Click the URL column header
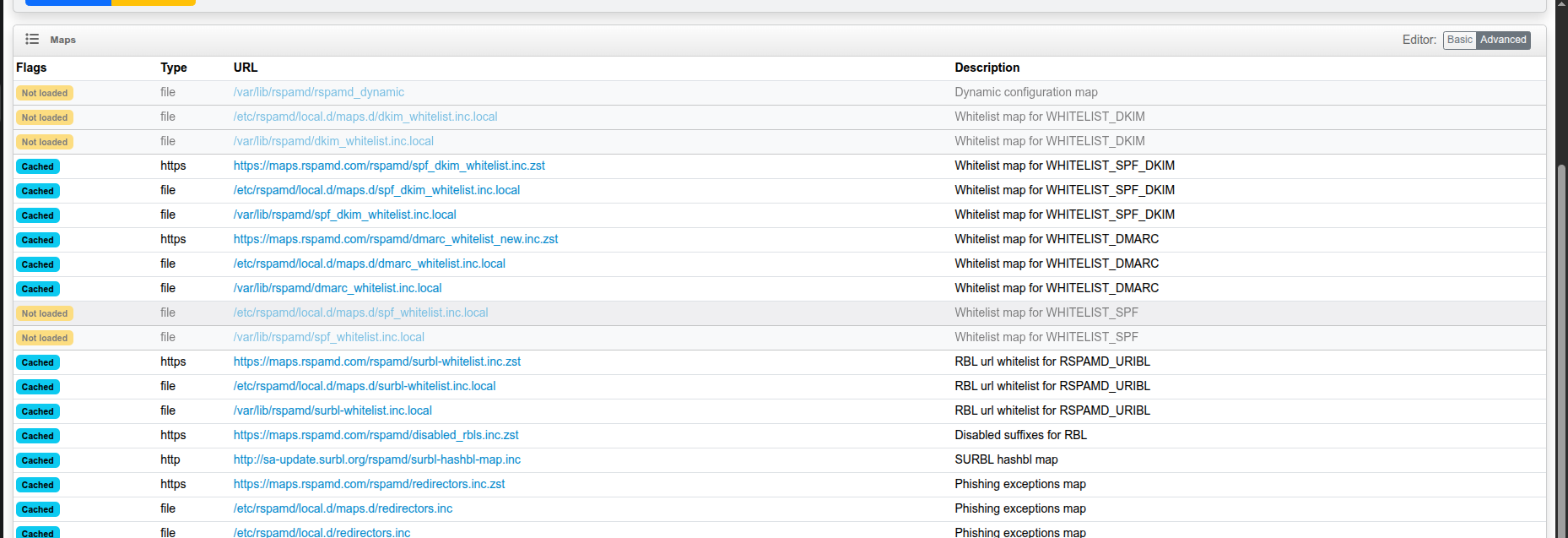 (246, 68)
